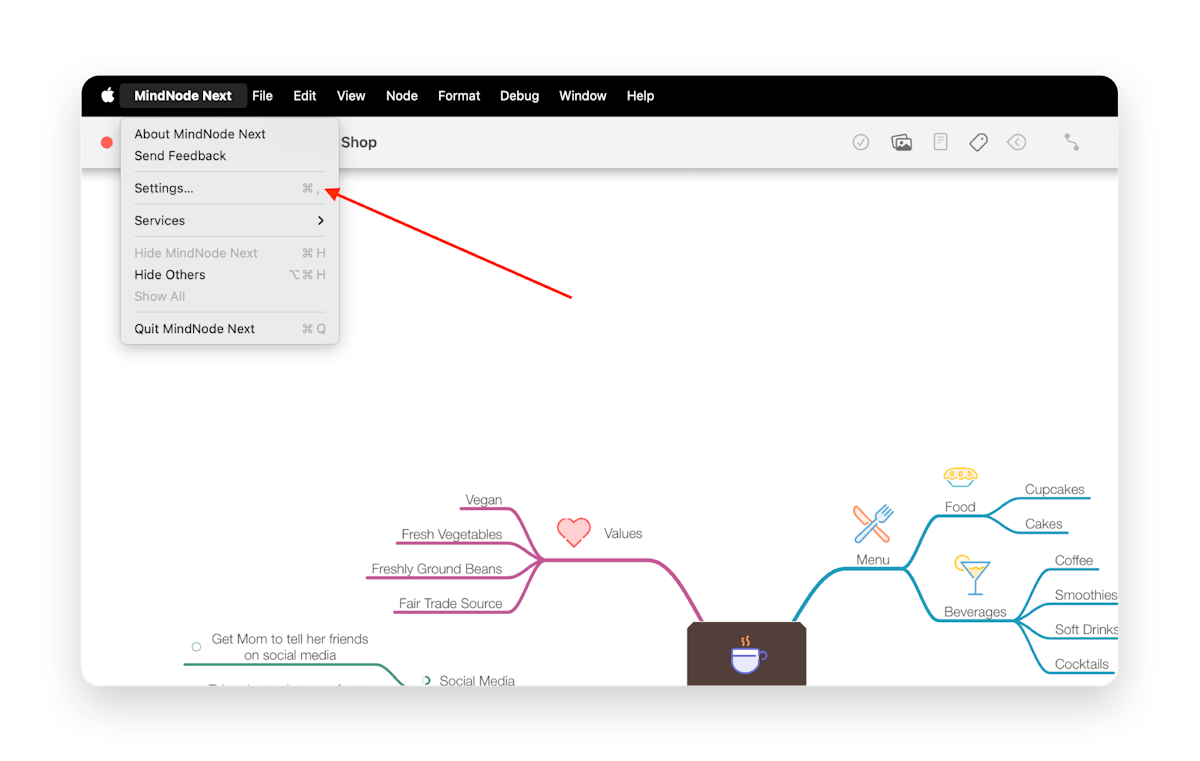
Task: Select the Beverages node label
Action: pos(975,612)
